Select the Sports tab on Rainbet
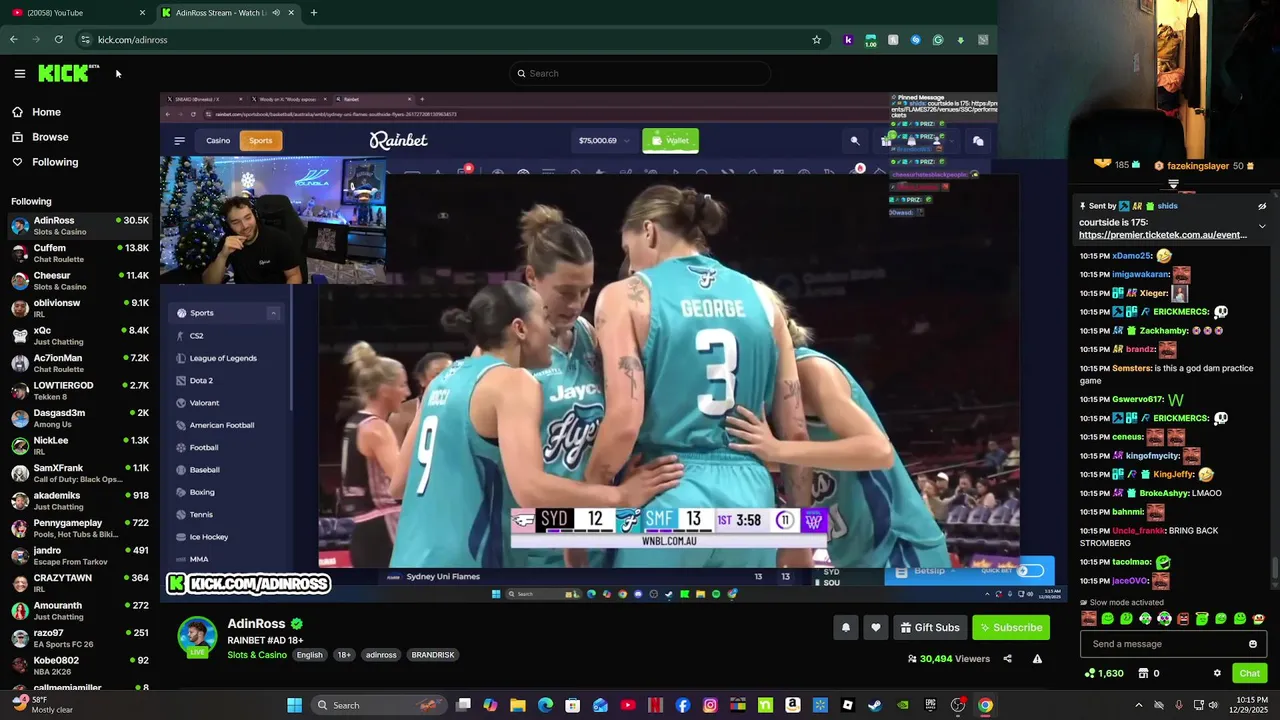This screenshot has width=1280, height=720. [x=261, y=141]
